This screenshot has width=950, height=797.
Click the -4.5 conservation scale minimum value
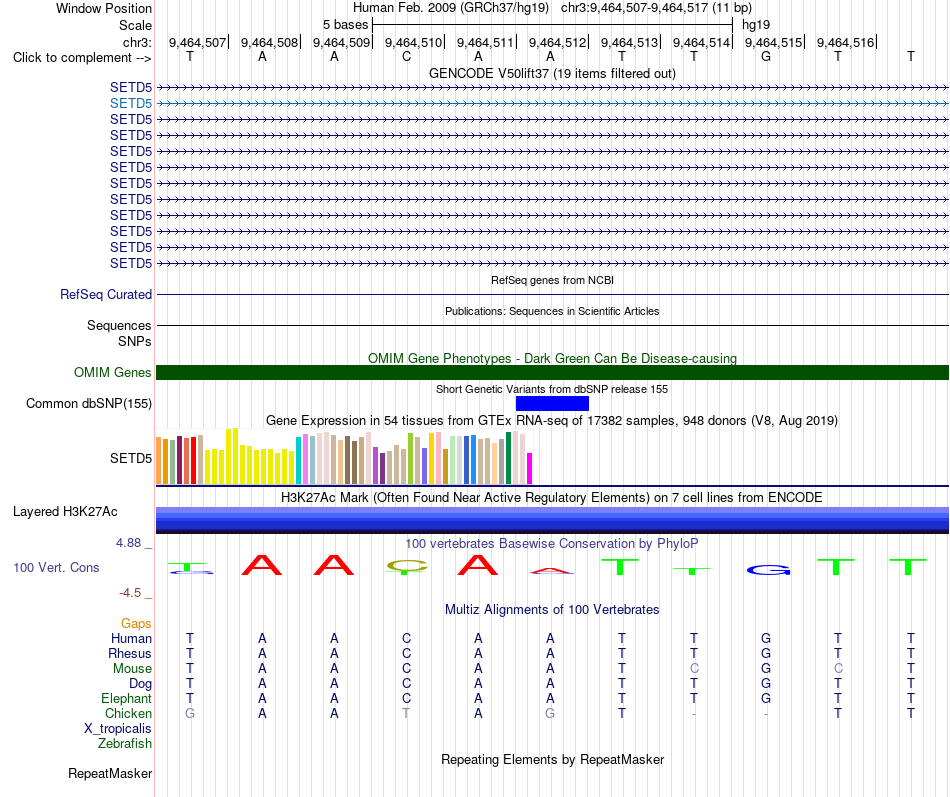130,593
